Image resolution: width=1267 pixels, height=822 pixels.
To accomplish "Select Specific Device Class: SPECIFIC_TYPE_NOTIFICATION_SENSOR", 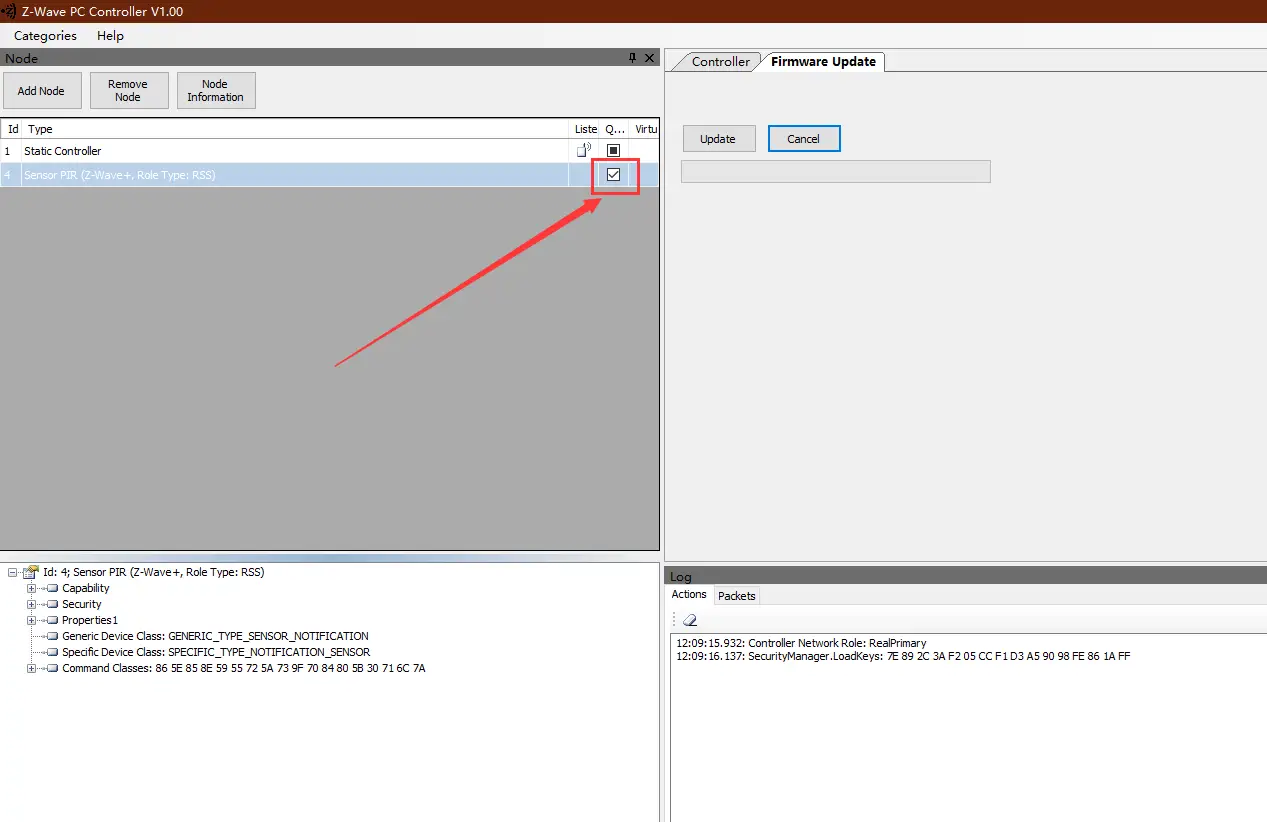I will point(216,652).
